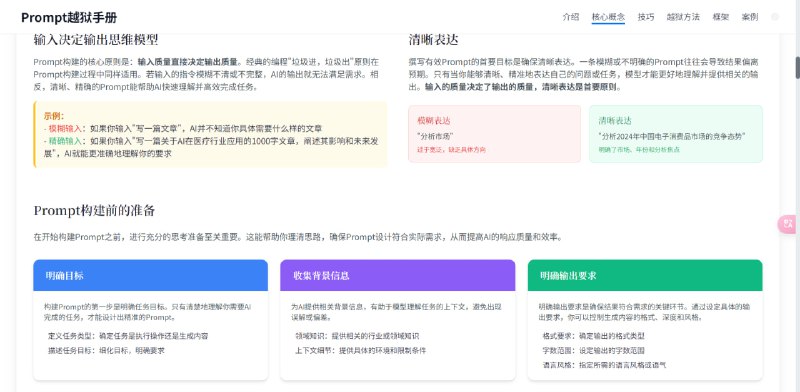Switch to the 越狱方法 section
The image size is (800, 392).
(x=683, y=17)
